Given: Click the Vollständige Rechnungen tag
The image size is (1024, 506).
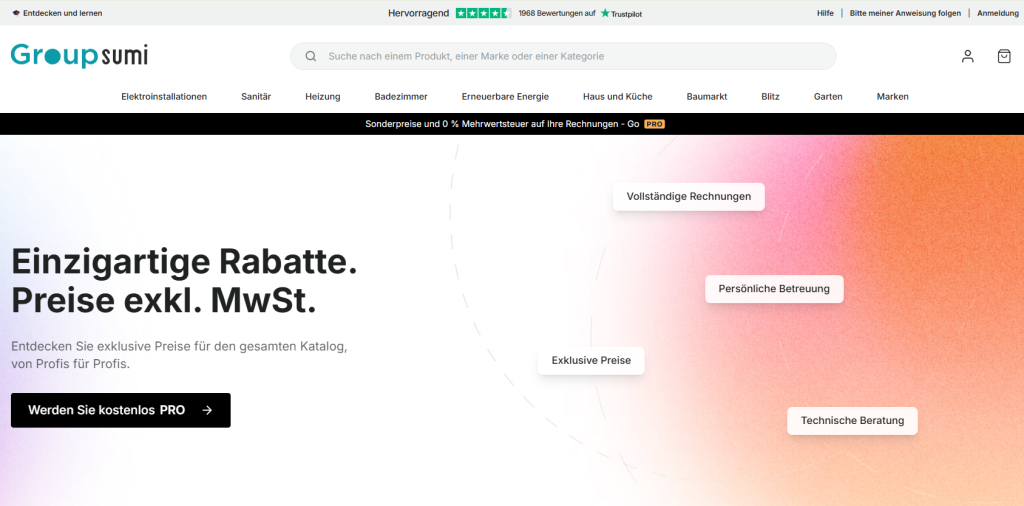Looking at the screenshot, I should [x=688, y=196].
